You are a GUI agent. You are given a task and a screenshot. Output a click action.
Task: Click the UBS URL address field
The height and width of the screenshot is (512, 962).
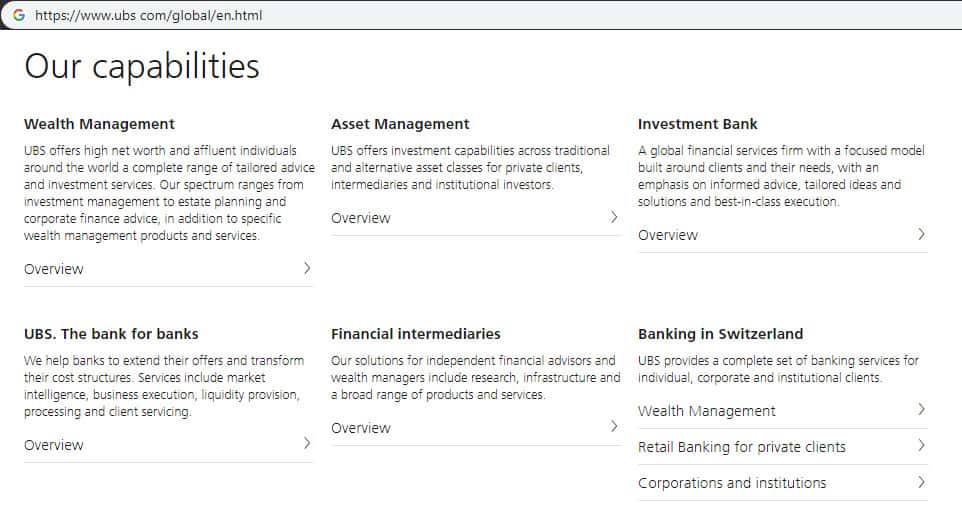[148, 16]
